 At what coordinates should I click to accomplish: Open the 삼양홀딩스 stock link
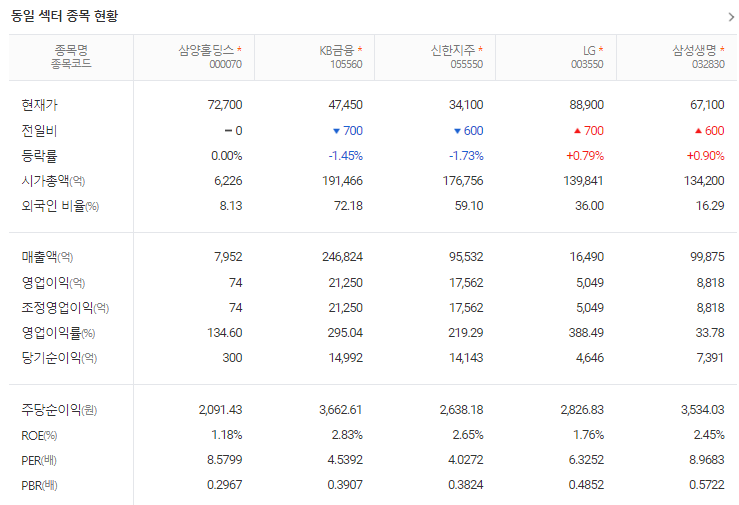click(206, 50)
